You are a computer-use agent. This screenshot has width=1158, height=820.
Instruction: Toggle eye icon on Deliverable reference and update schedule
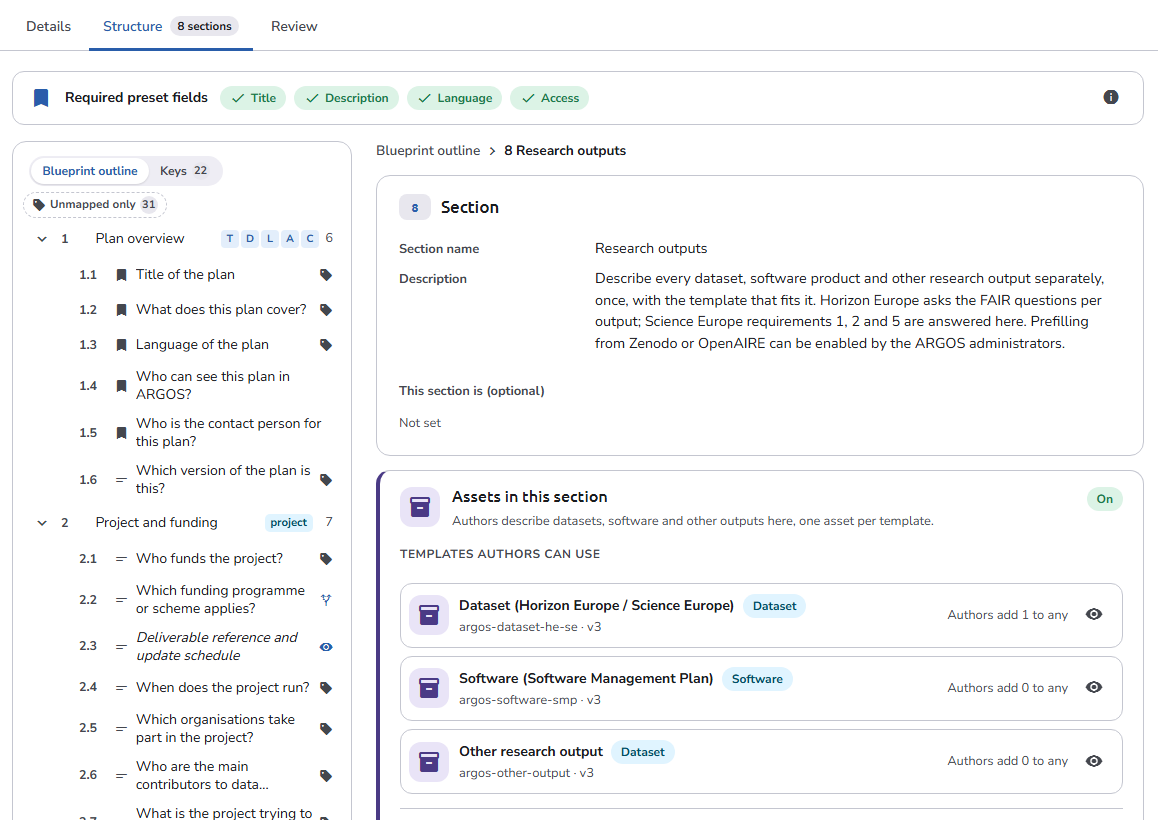(326, 647)
